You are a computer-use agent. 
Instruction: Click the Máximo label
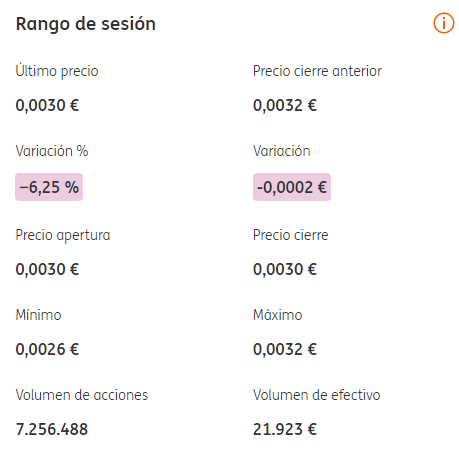pos(278,315)
